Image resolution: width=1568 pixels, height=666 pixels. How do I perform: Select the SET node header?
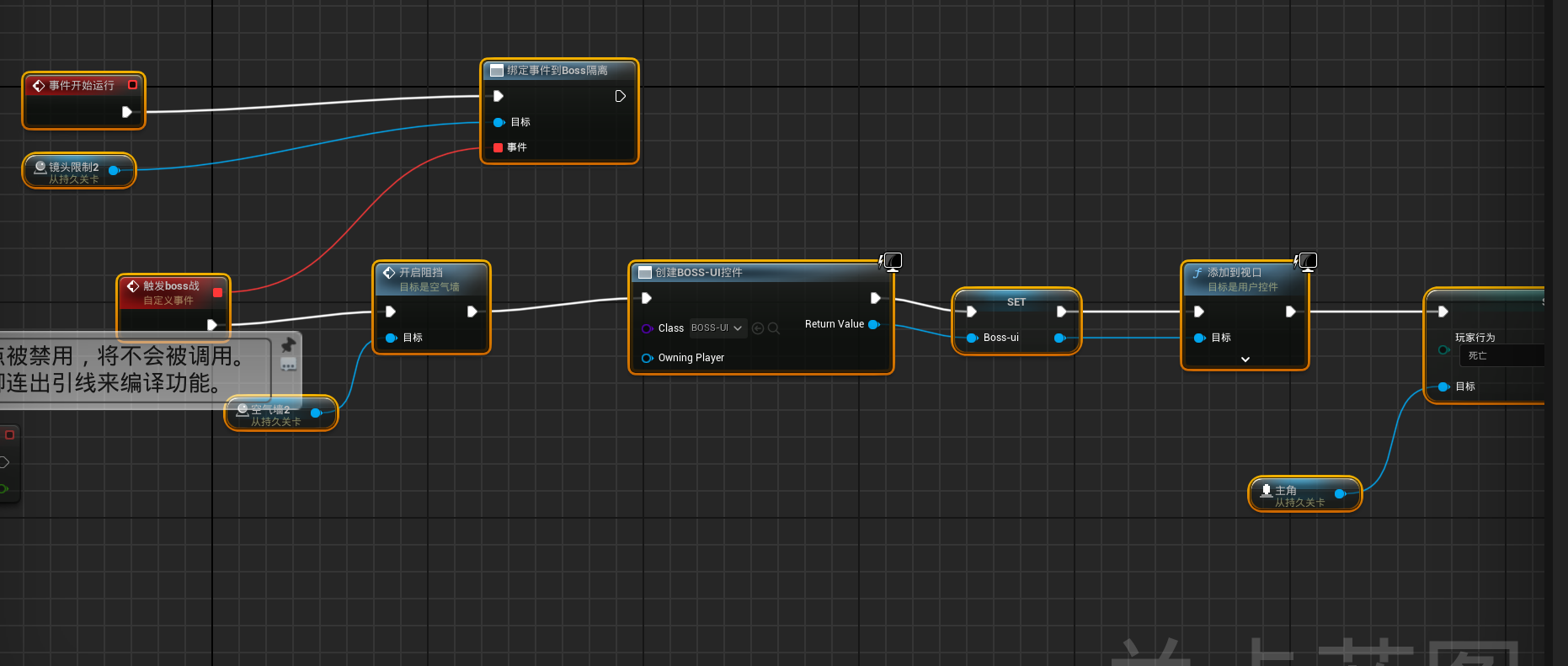(x=1016, y=301)
